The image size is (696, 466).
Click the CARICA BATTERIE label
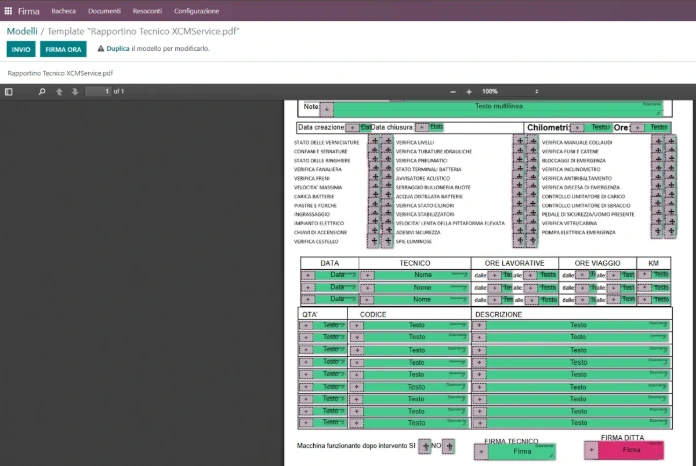click(x=314, y=197)
